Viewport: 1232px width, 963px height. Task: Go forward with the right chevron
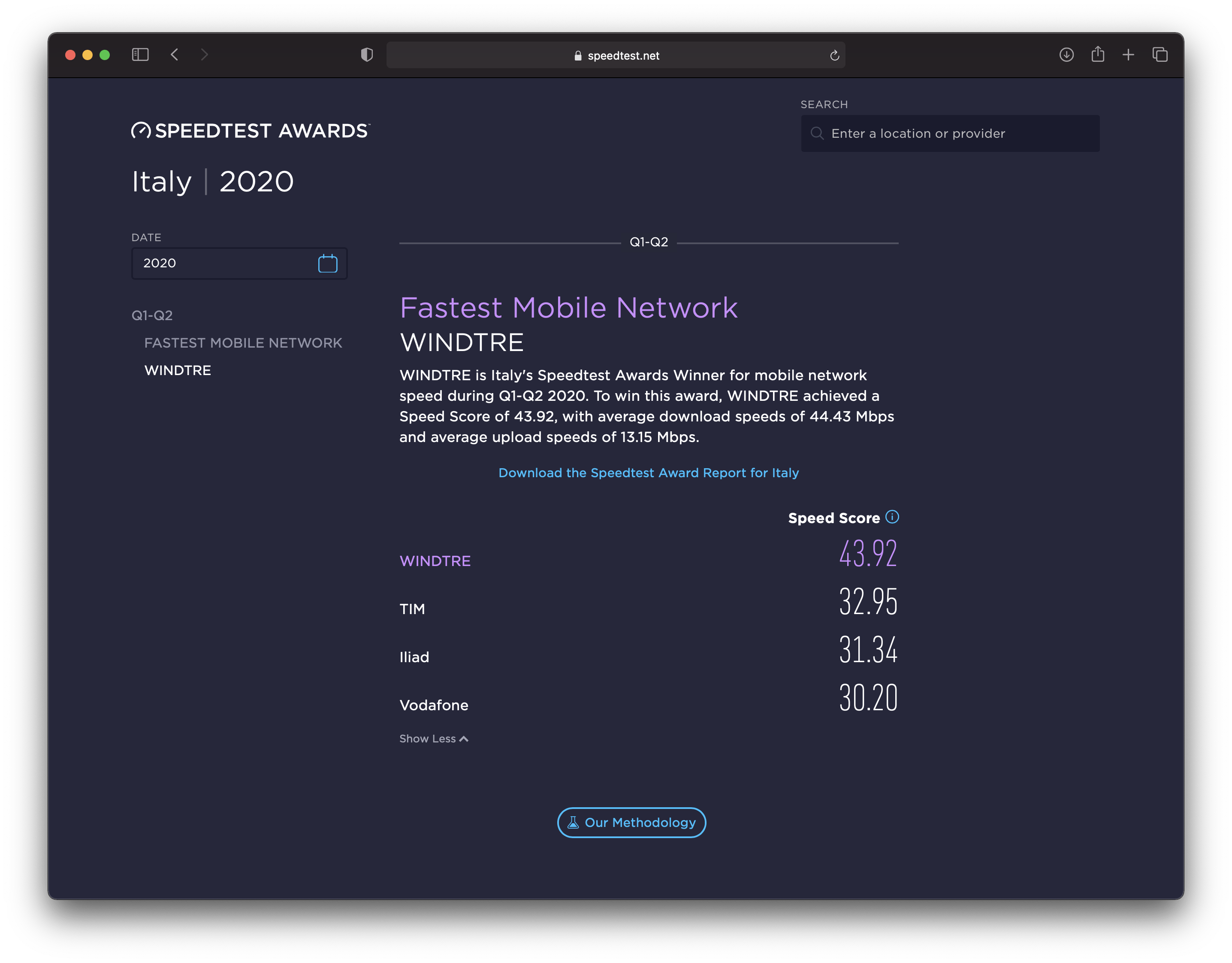tap(204, 55)
